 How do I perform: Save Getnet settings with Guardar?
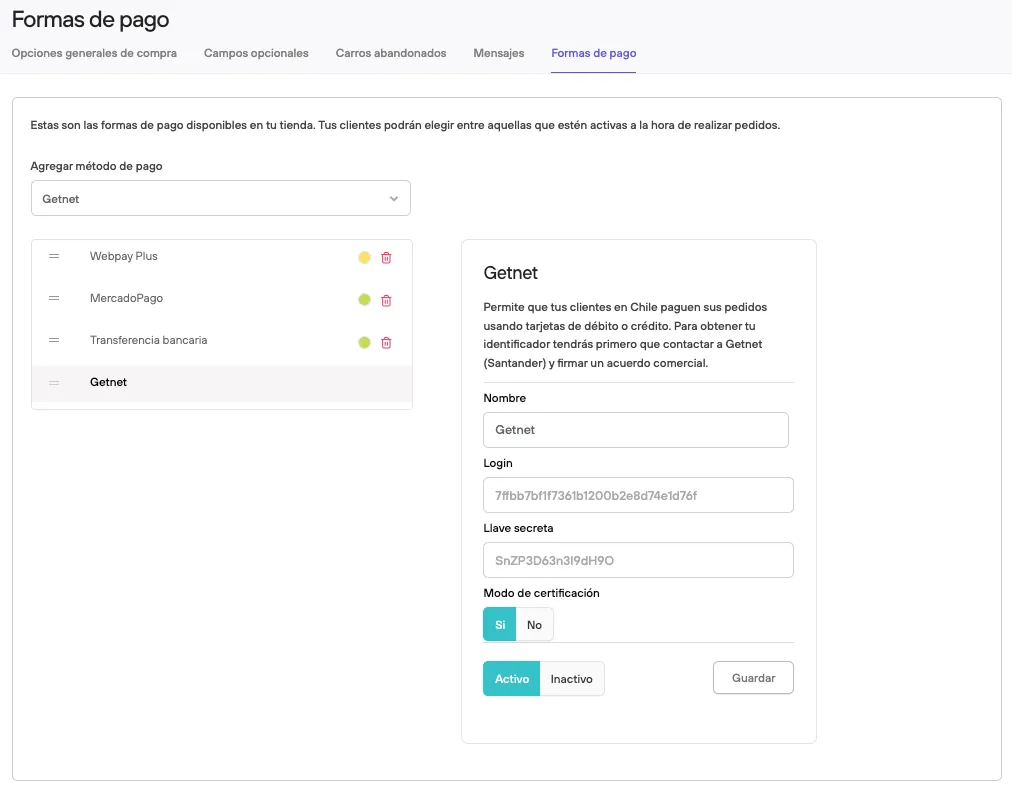click(753, 678)
